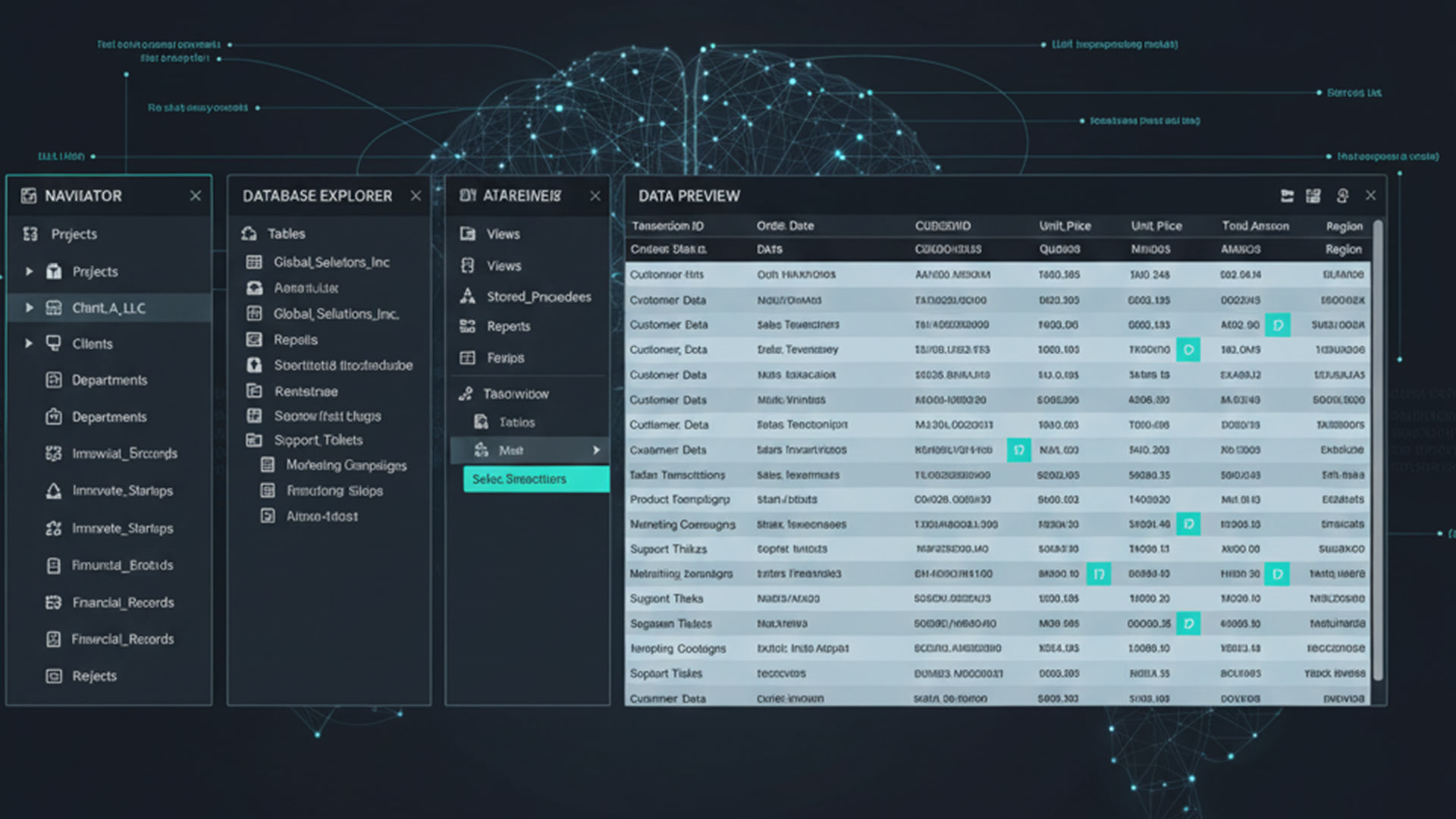Click the icon beside Fnancial_Records
The width and height of the screenshot is (1456, 819).
[54, 602]
